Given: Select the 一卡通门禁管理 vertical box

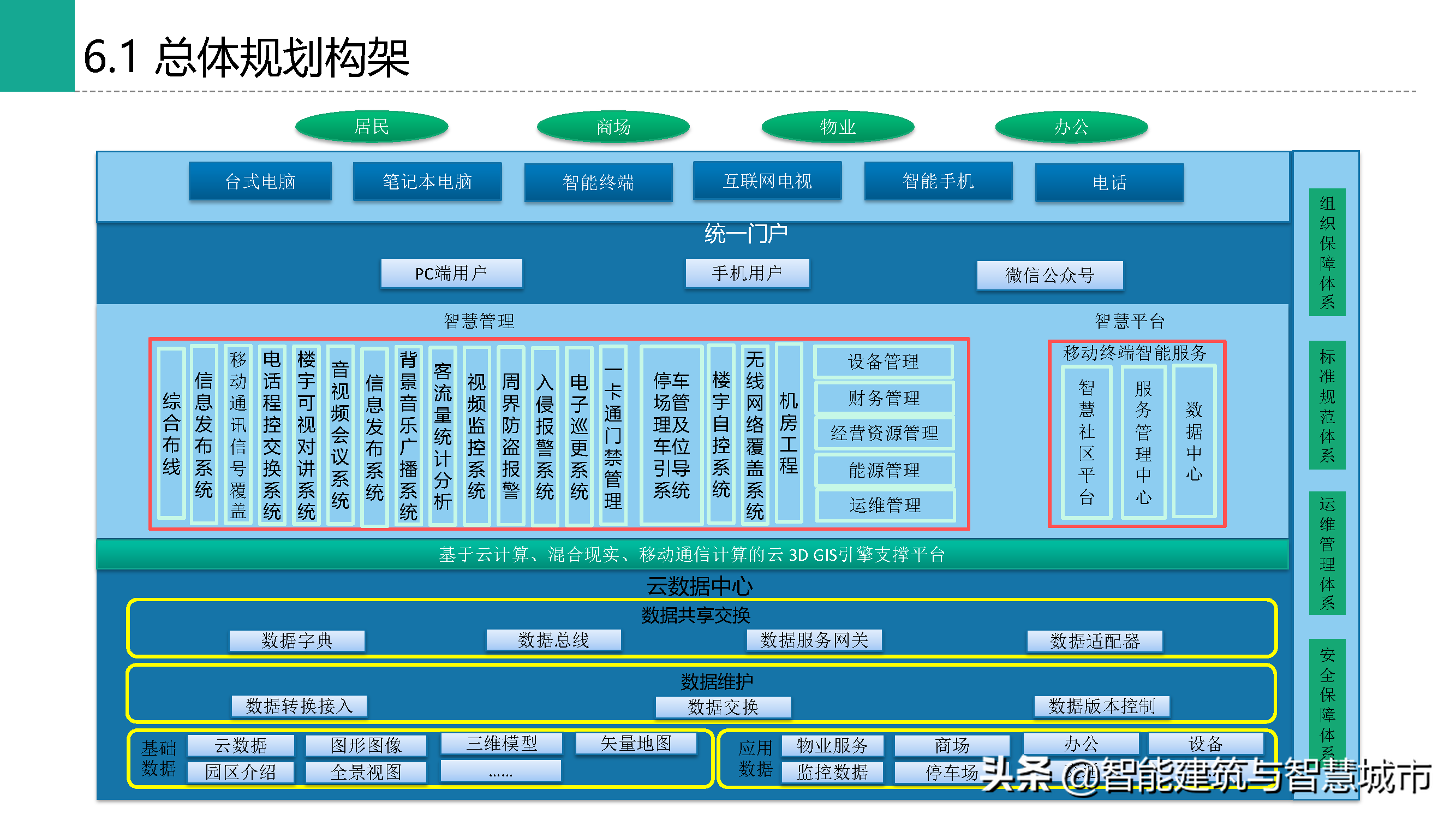Looking at the screenshot, I should (613, 436).
